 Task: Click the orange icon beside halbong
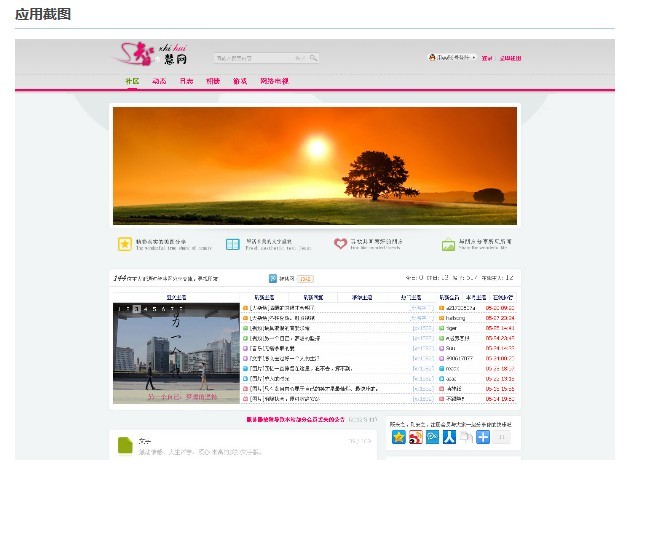pyautogui.click(x=441, y=318)
